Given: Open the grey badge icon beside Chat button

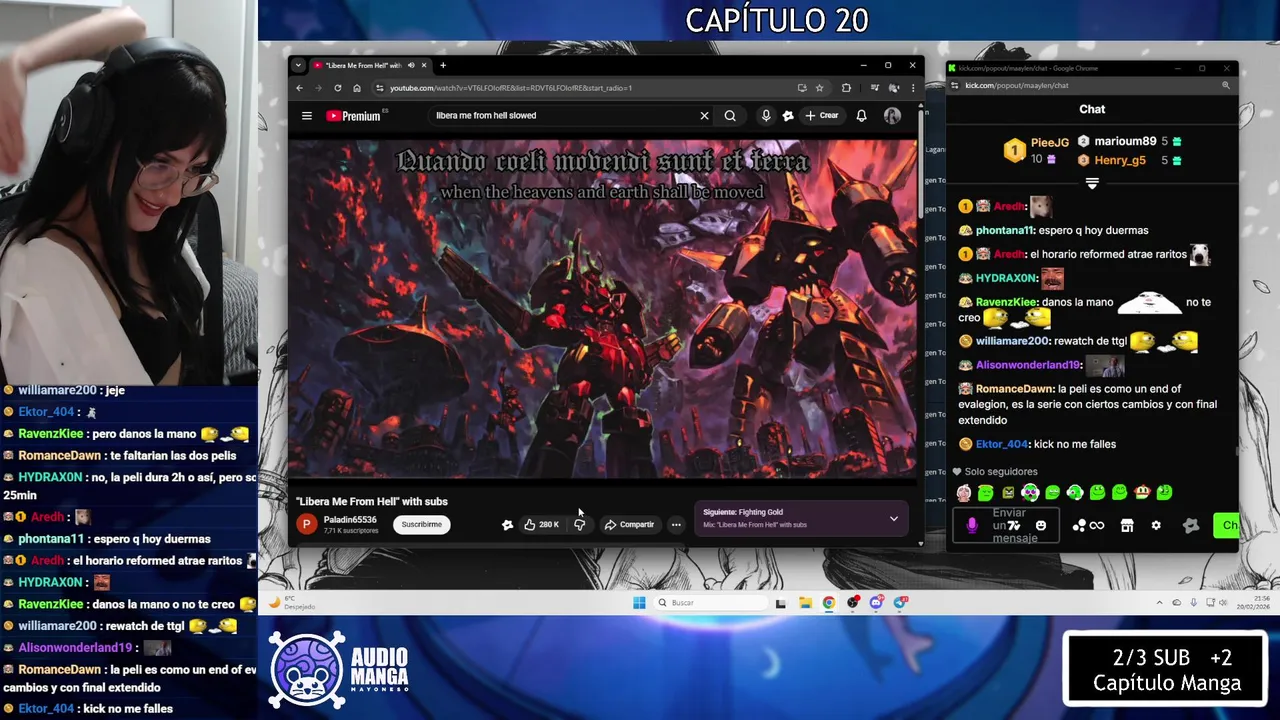Looking at the screenshot, I should 1191,526.
